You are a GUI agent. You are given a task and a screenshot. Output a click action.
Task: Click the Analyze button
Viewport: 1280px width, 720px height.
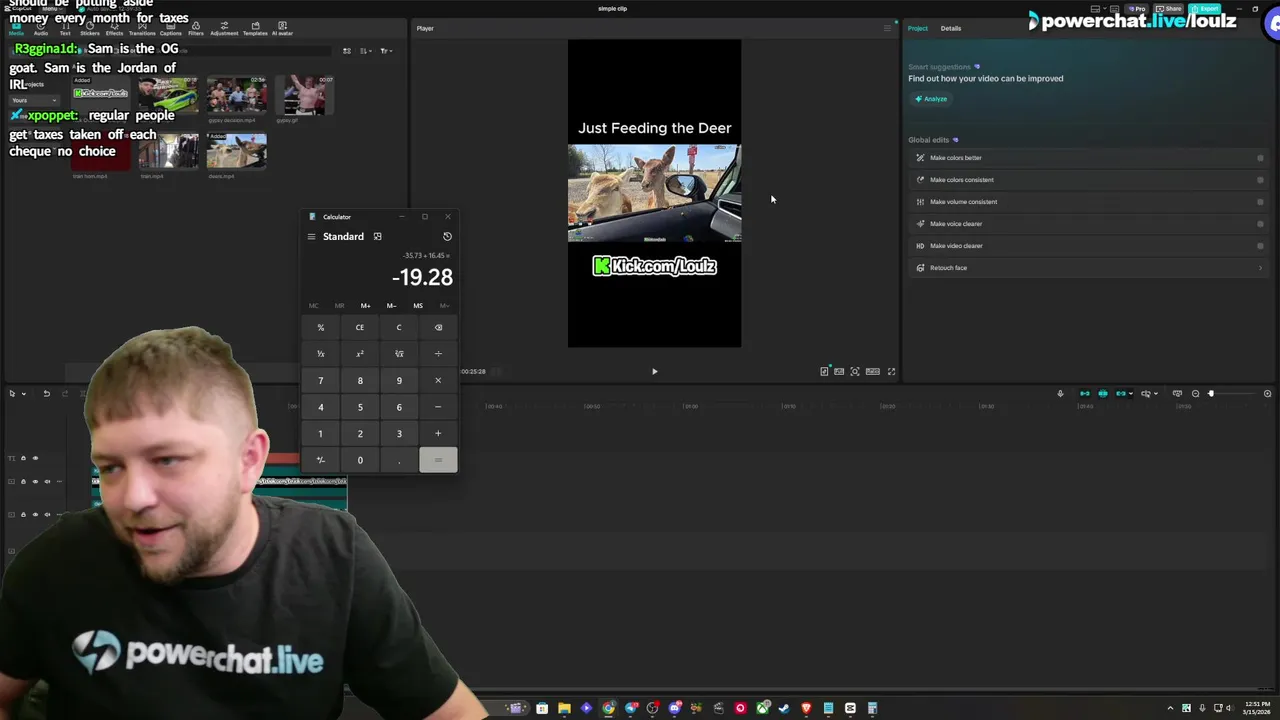(x=930, y=99)
